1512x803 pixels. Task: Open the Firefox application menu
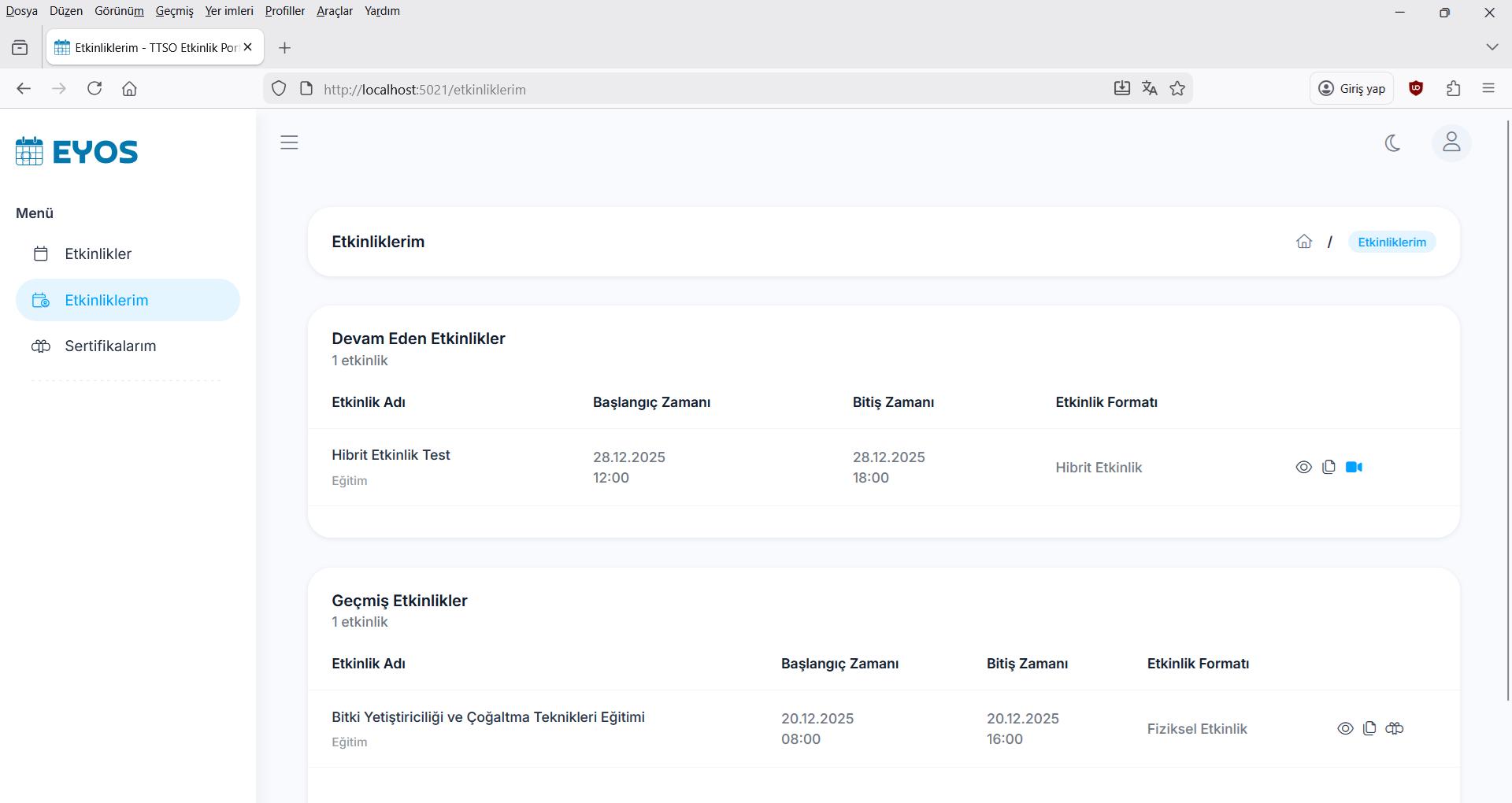(x=1488, y=89)
